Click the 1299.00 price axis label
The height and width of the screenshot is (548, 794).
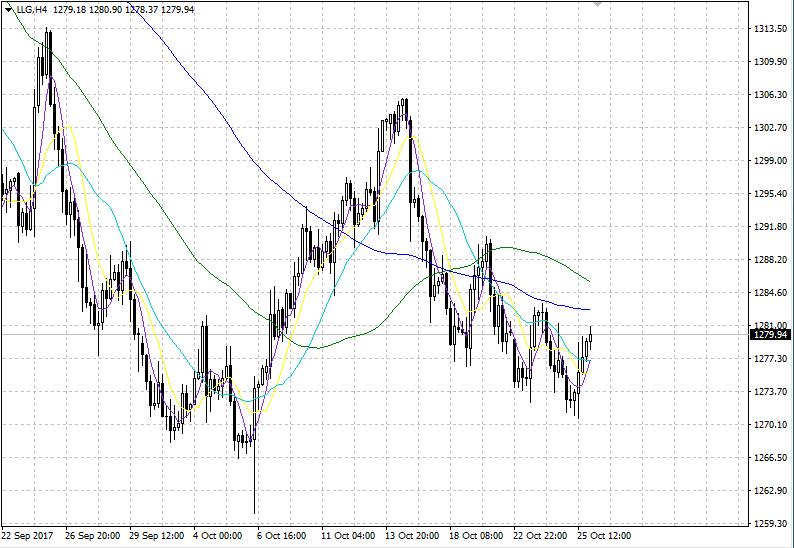pos(770,161)
